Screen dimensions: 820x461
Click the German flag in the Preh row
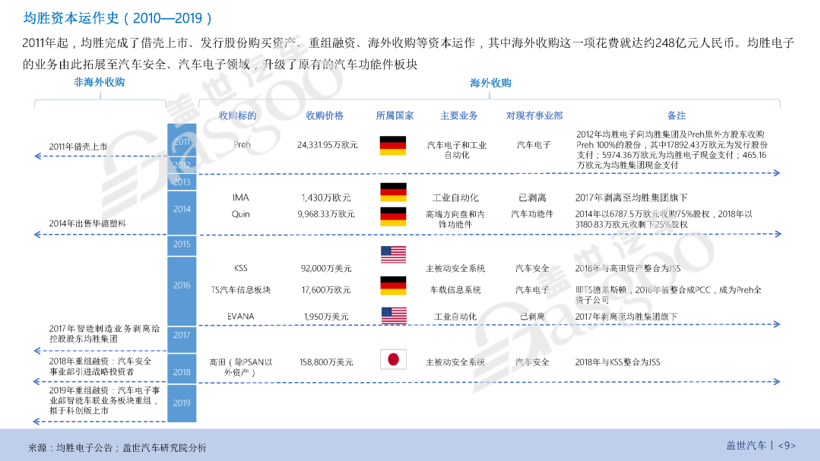tap(393, 145)
